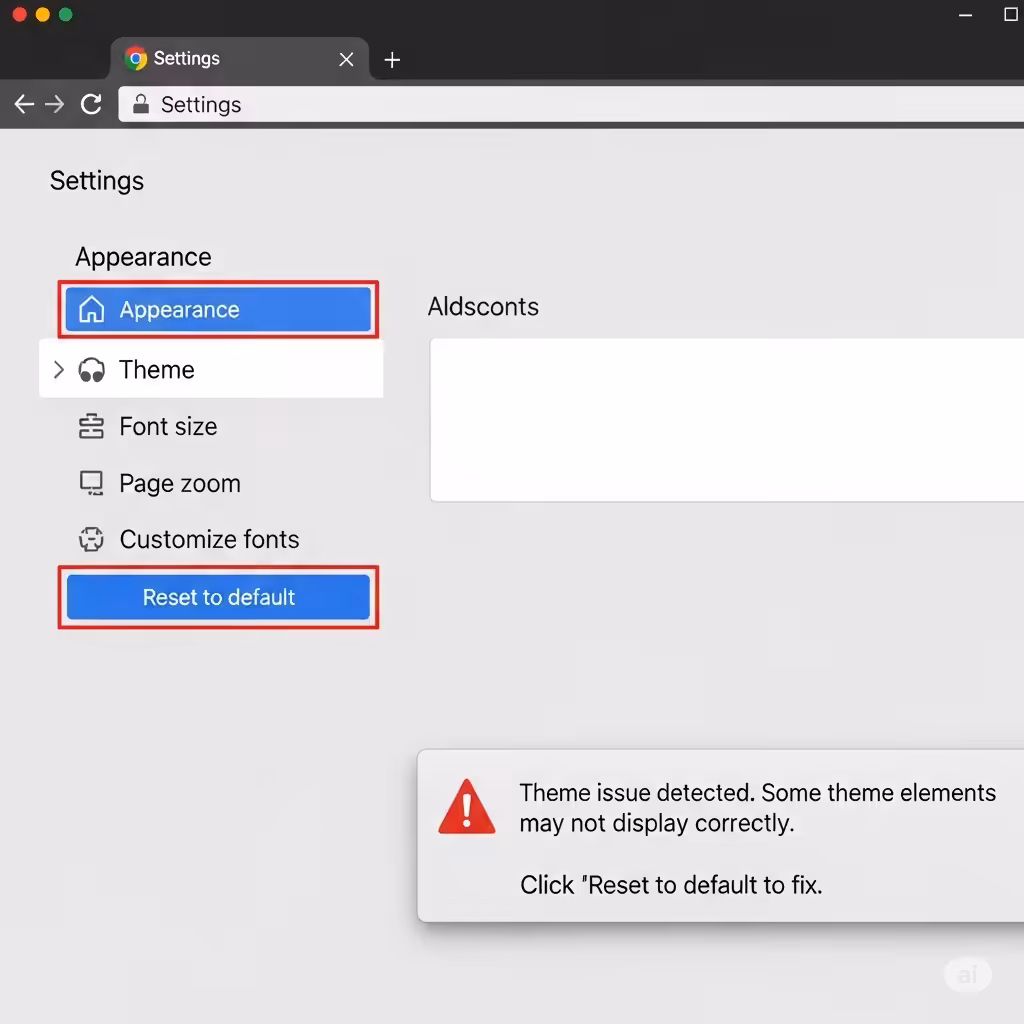Image resolution: width=1024 pixels, height=1024 pixels.
Task: Select the highlighted Appearance menu item
Action: coord(218,310)
